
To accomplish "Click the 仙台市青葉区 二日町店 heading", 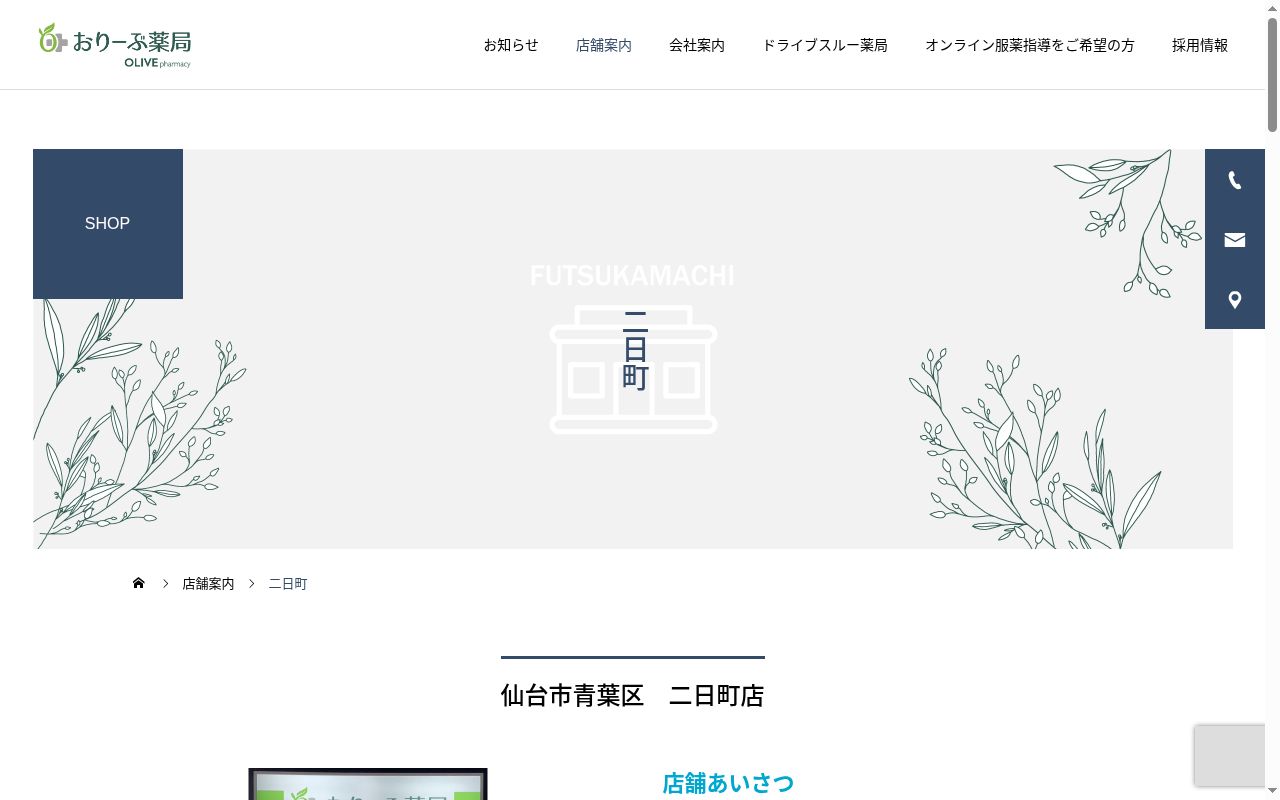I will 633,696.
